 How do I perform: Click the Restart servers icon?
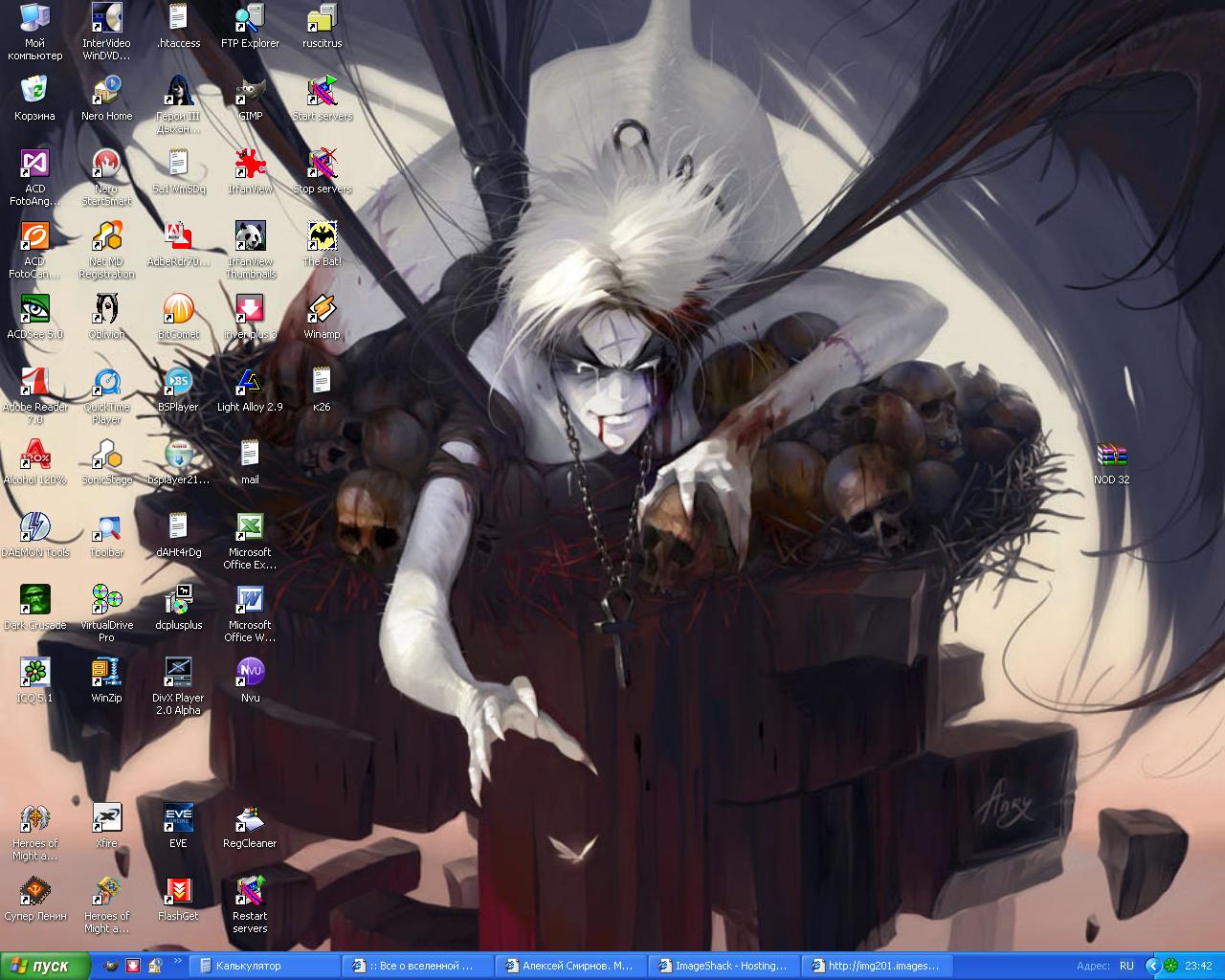pos(250,904)
